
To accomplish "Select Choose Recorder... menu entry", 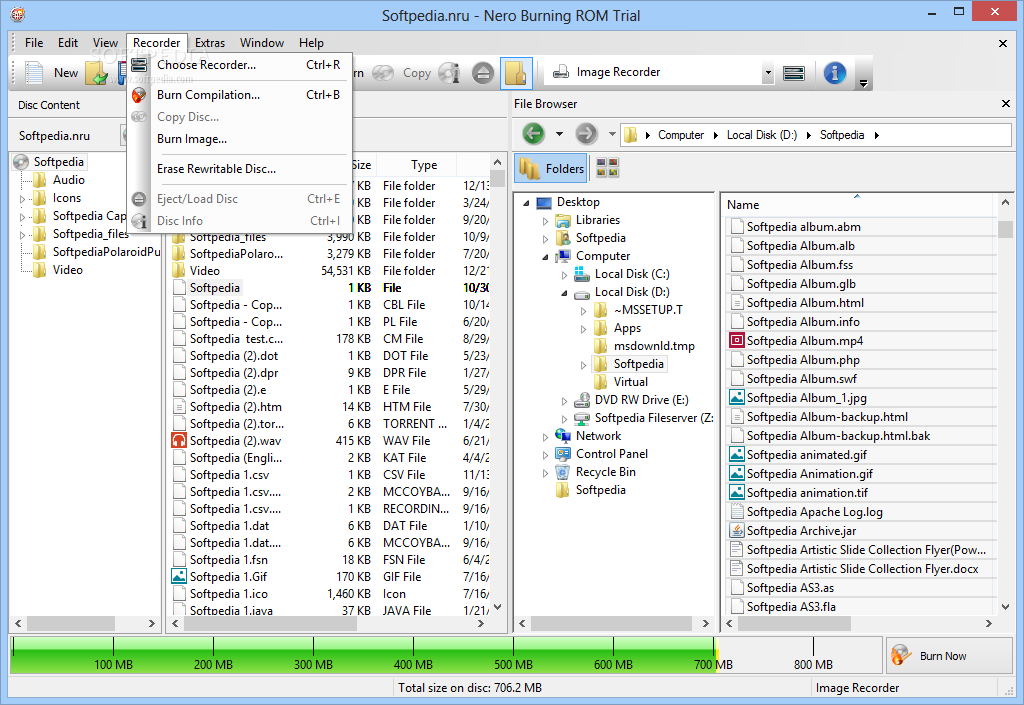I will point(240,65).
